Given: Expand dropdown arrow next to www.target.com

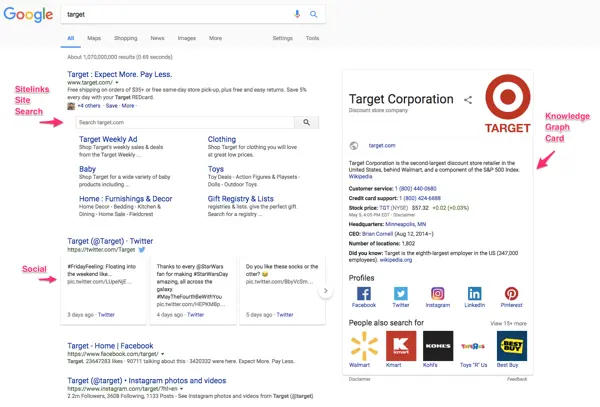Looking at the screenshot, I should pos(117,83).
